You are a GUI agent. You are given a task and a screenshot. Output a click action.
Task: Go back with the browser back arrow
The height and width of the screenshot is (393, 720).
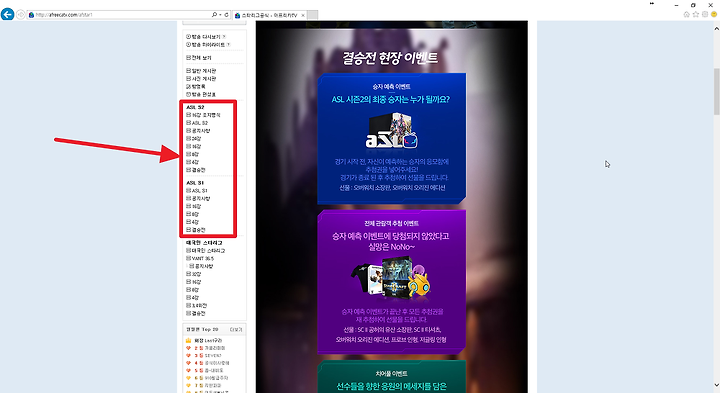[x=7, y=14]
